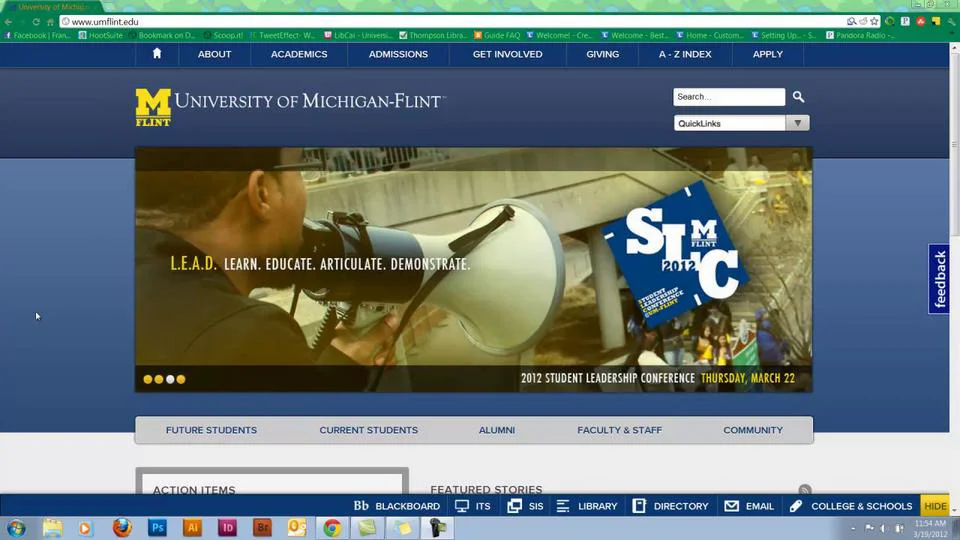Switch to ALUMNI tab
This screenshot has width=960, height=540.
497,430
